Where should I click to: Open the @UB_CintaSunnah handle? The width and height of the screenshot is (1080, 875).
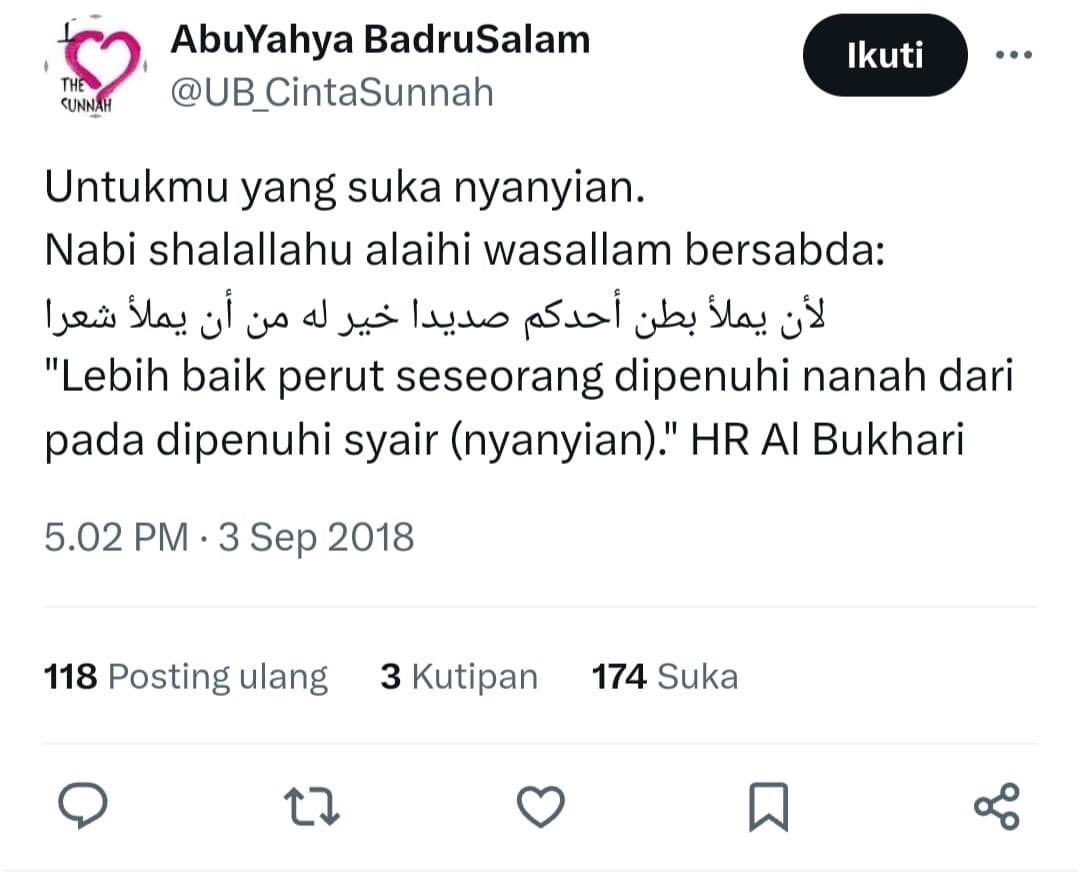(332, 92)
